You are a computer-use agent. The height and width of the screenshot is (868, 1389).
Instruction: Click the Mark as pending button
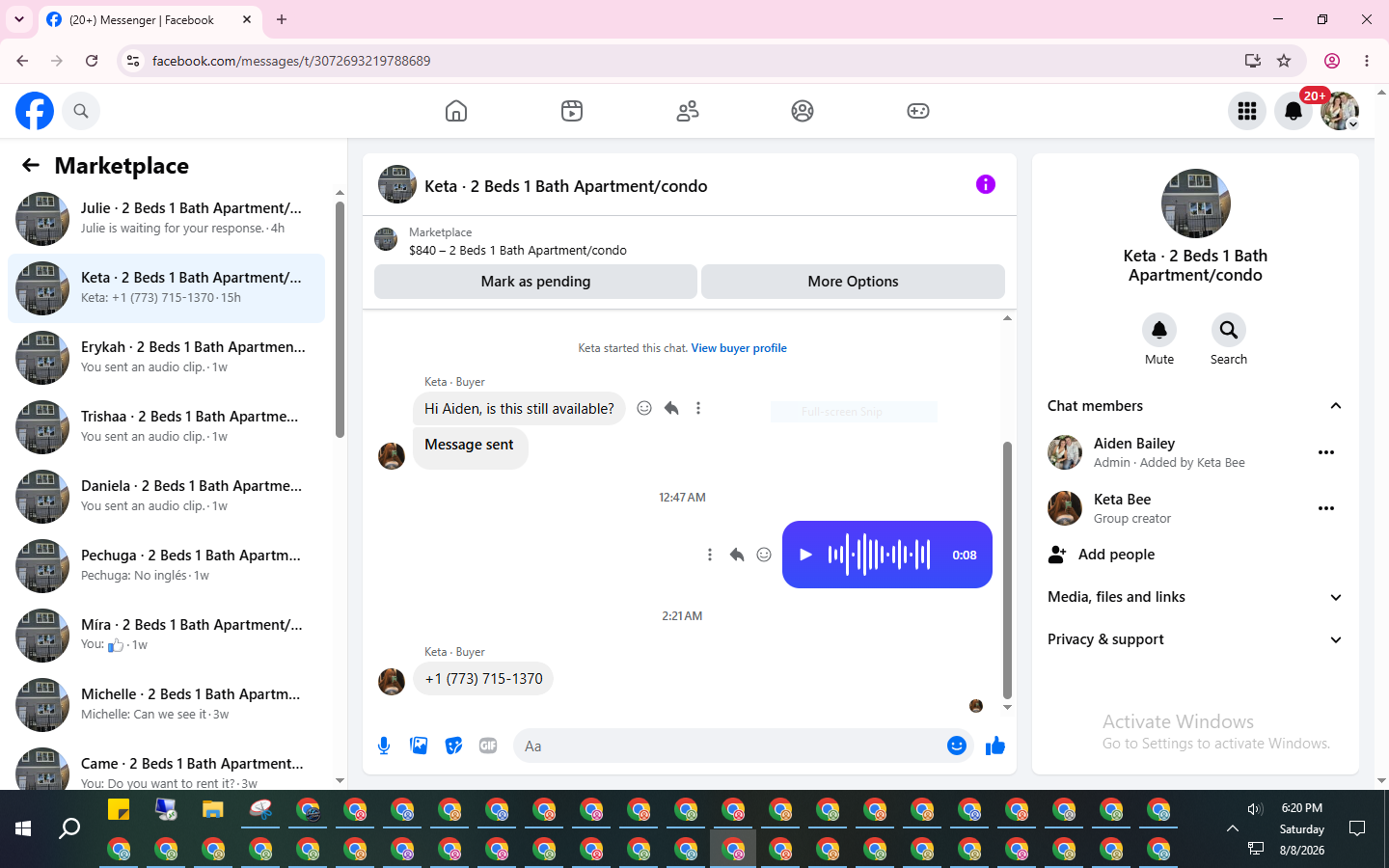pyautogui.click(x=535, y=282)
